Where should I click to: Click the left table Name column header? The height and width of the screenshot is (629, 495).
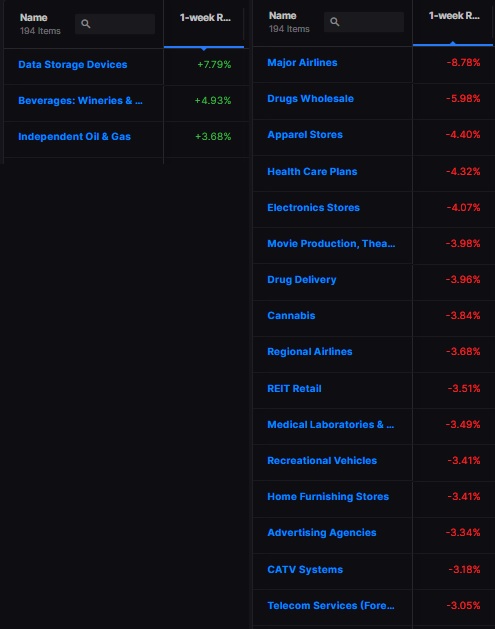34,18
